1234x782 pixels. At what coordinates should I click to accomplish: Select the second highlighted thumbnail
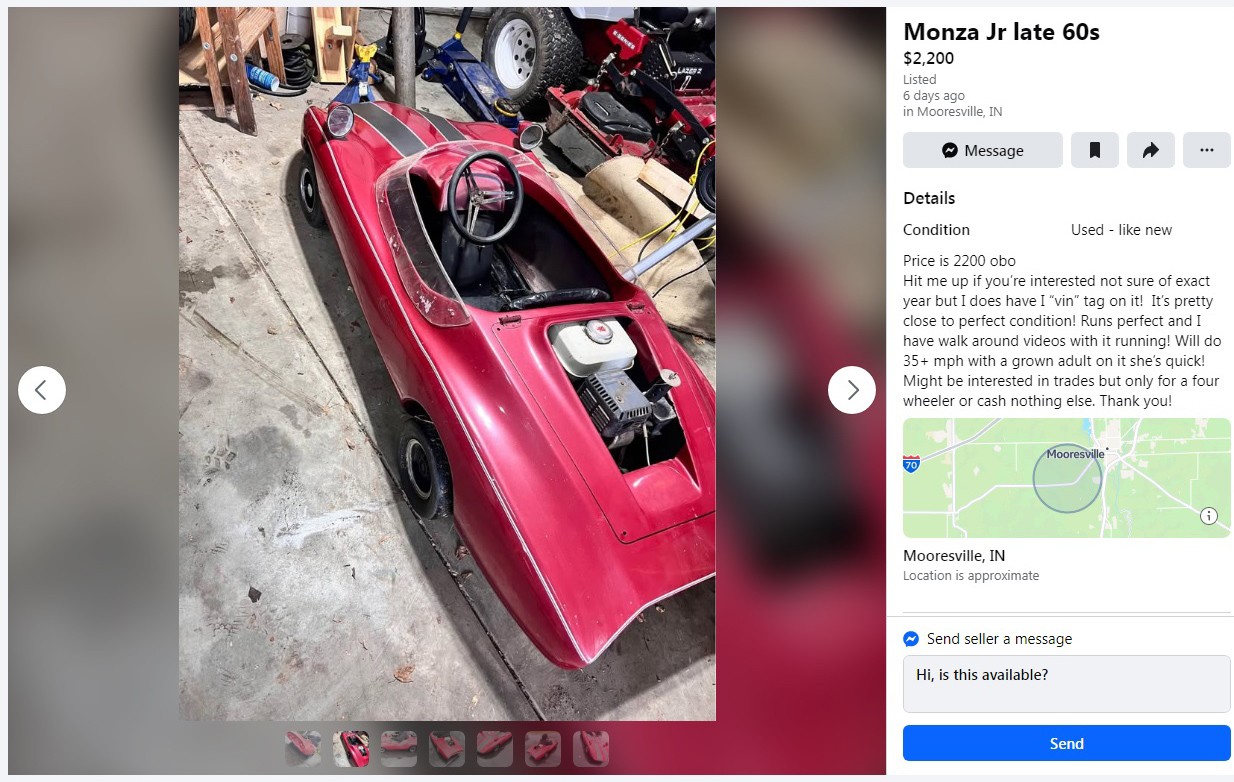[351, 748]
